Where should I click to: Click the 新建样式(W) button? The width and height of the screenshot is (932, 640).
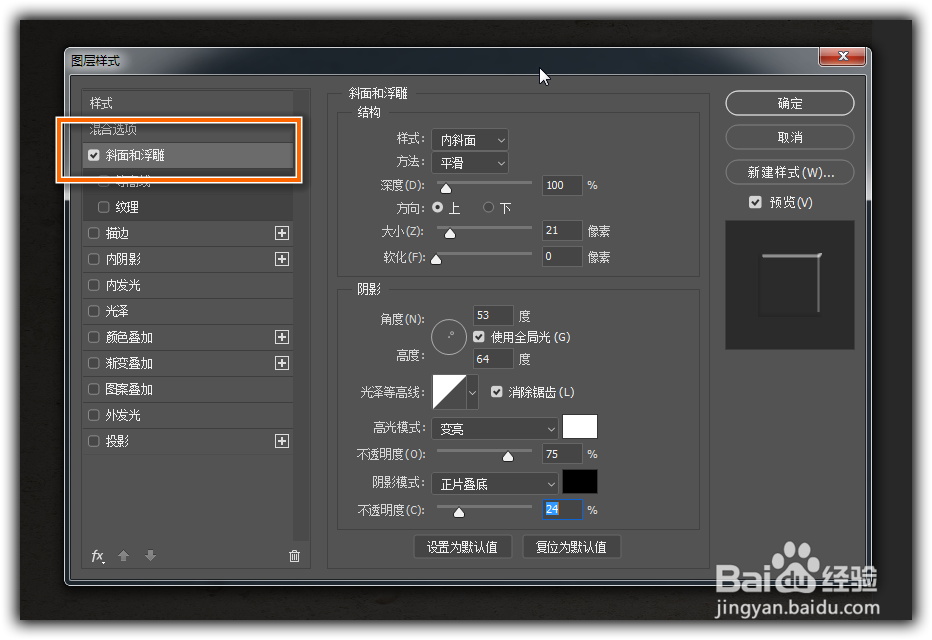click(789, 172)
